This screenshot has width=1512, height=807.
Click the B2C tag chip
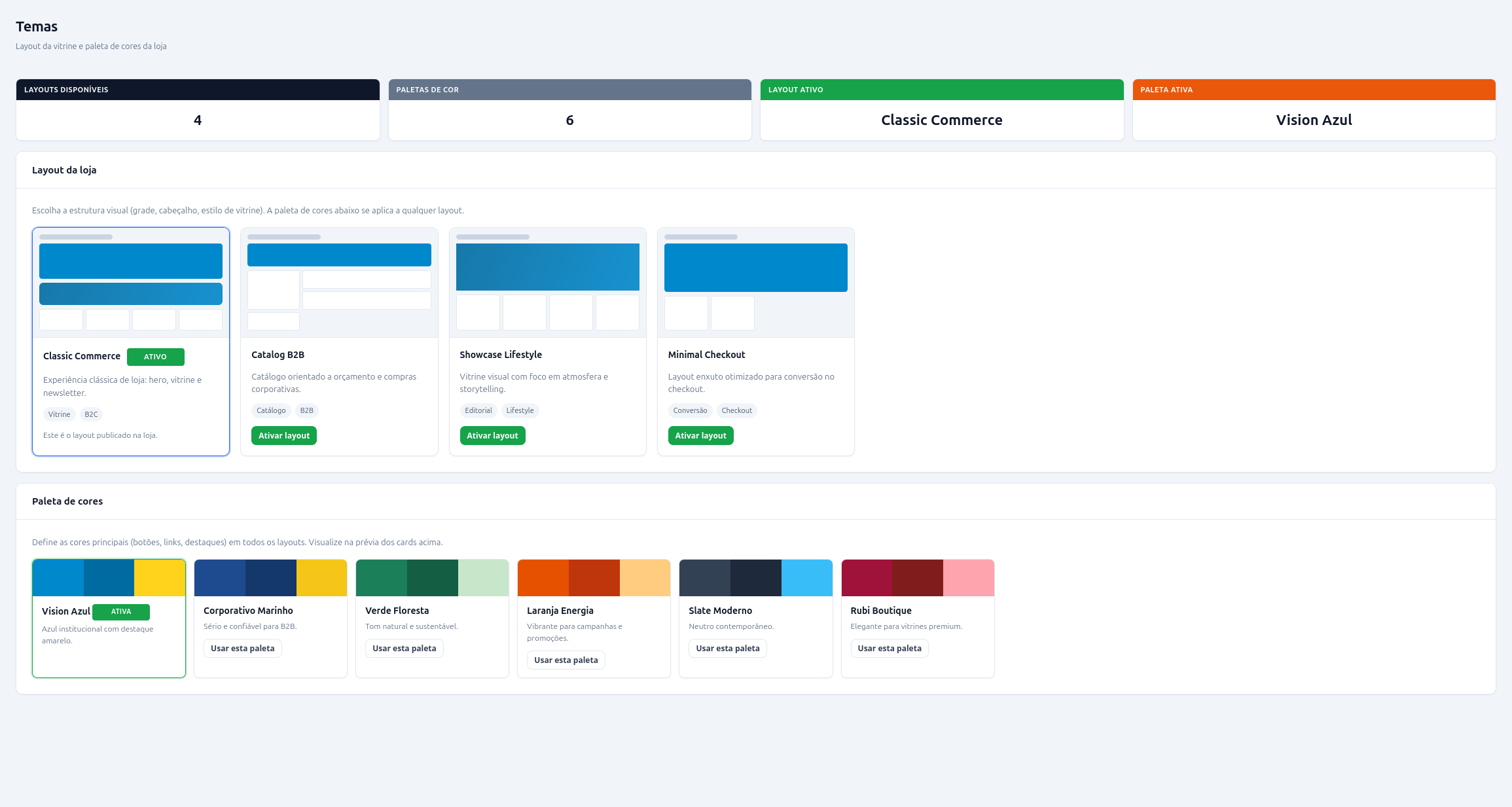(91, 414)
